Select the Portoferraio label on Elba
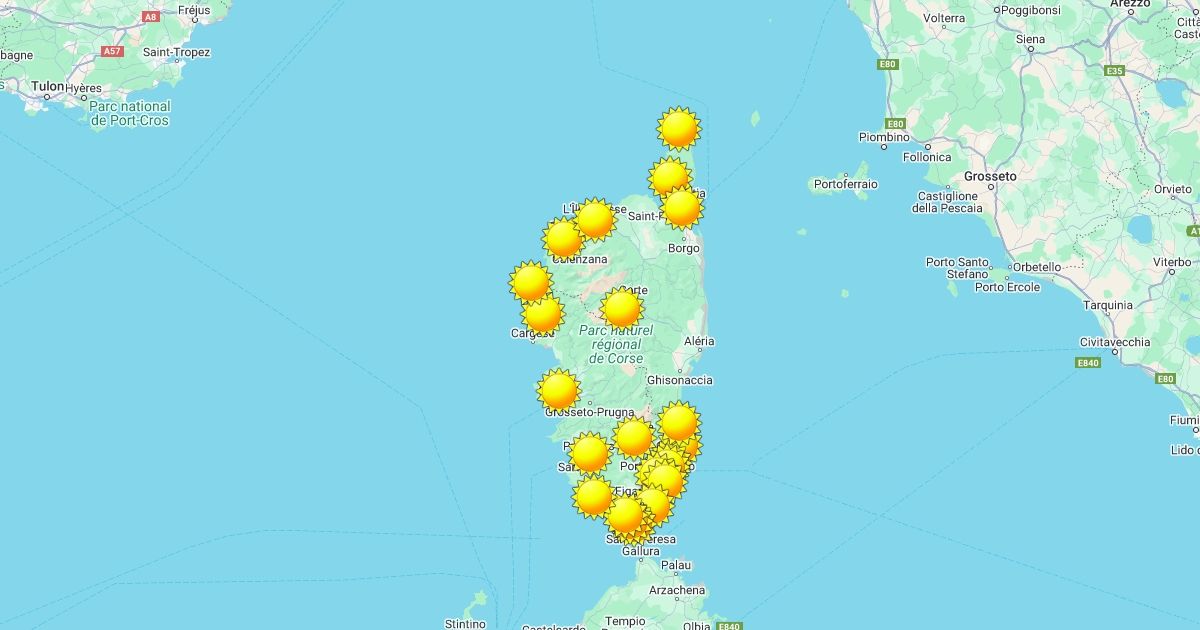 tap(845, 184)
